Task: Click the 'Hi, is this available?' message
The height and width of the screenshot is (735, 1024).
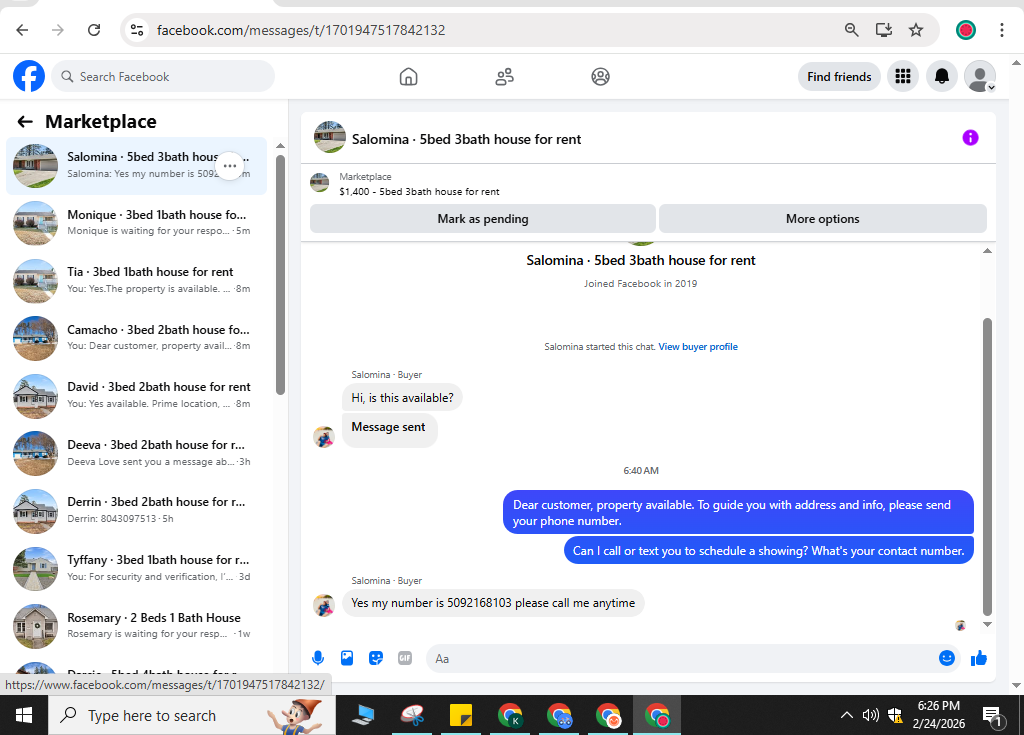Action: click(x=402, y=398)
